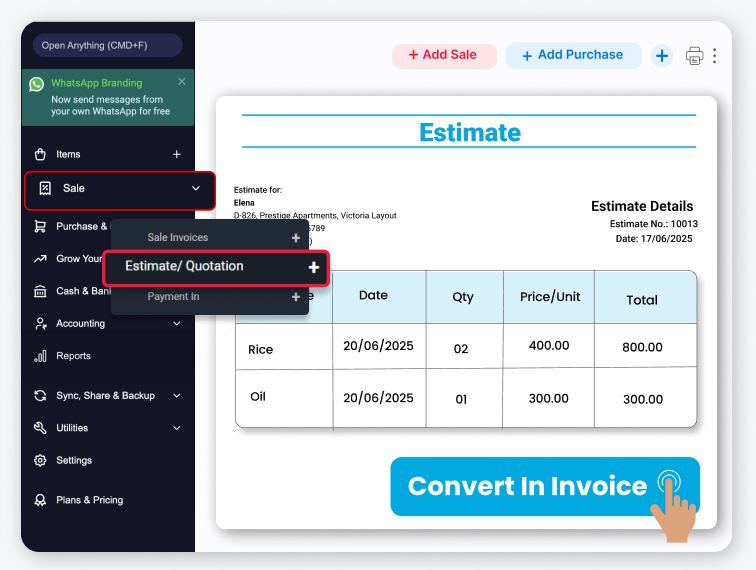Click quantity 01 in Oil row
This screenshot has width=756, height=570.
(461, 399)
